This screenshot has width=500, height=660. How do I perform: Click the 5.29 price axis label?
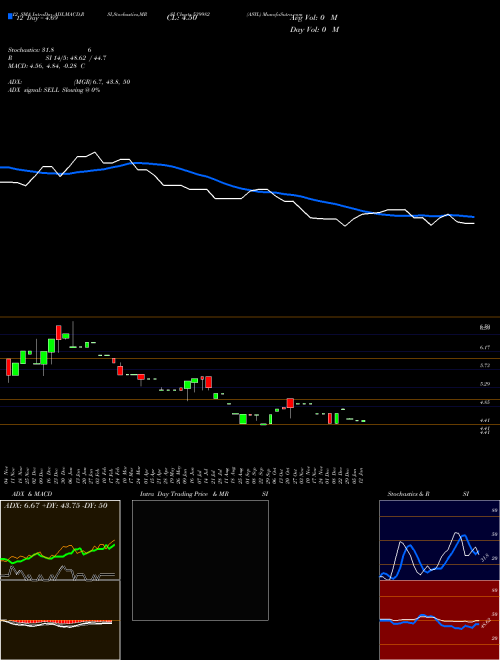485,384
